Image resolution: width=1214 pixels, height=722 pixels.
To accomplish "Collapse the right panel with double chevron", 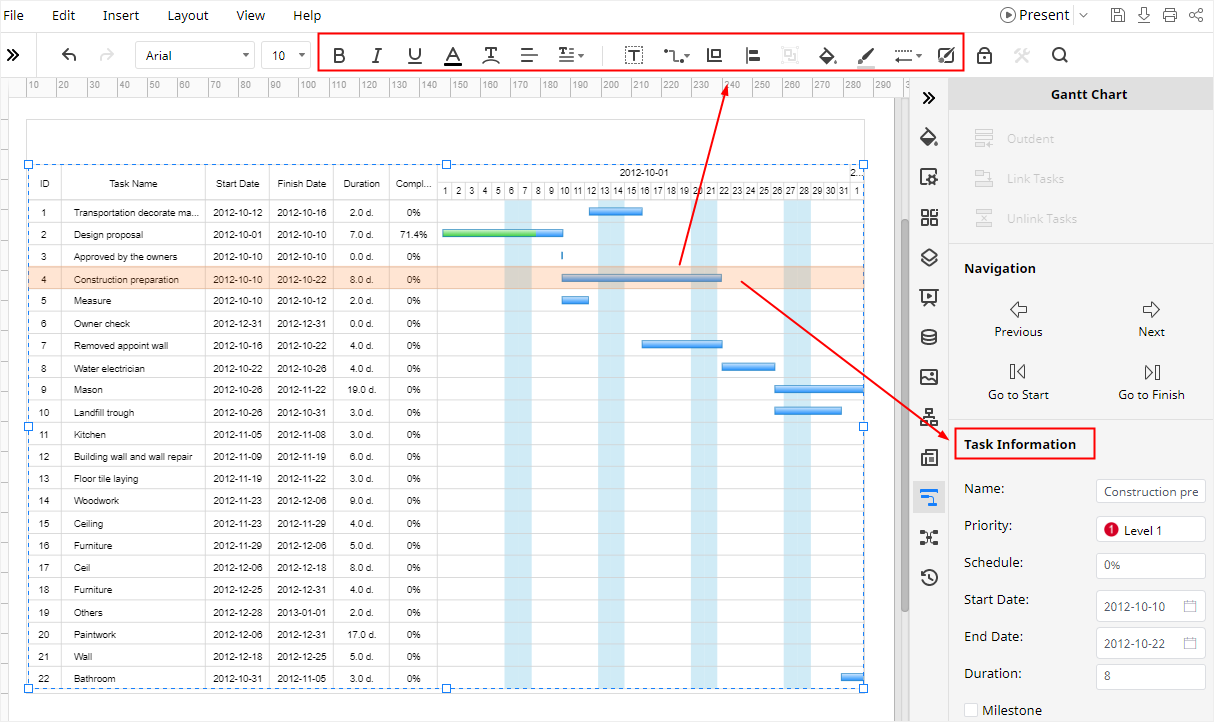I will pos(929,98).
